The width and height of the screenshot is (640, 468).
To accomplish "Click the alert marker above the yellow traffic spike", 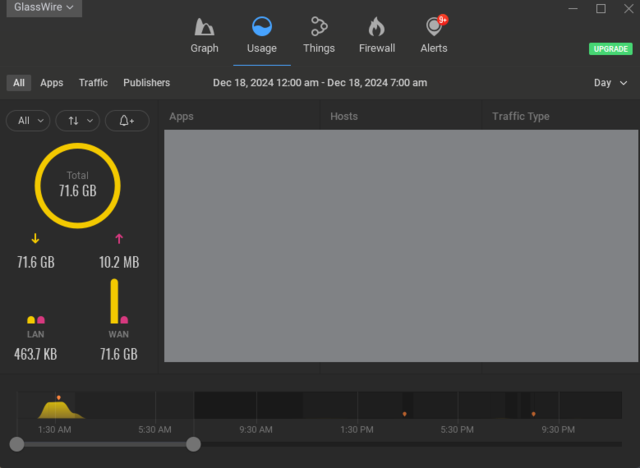I will [59, 397].
